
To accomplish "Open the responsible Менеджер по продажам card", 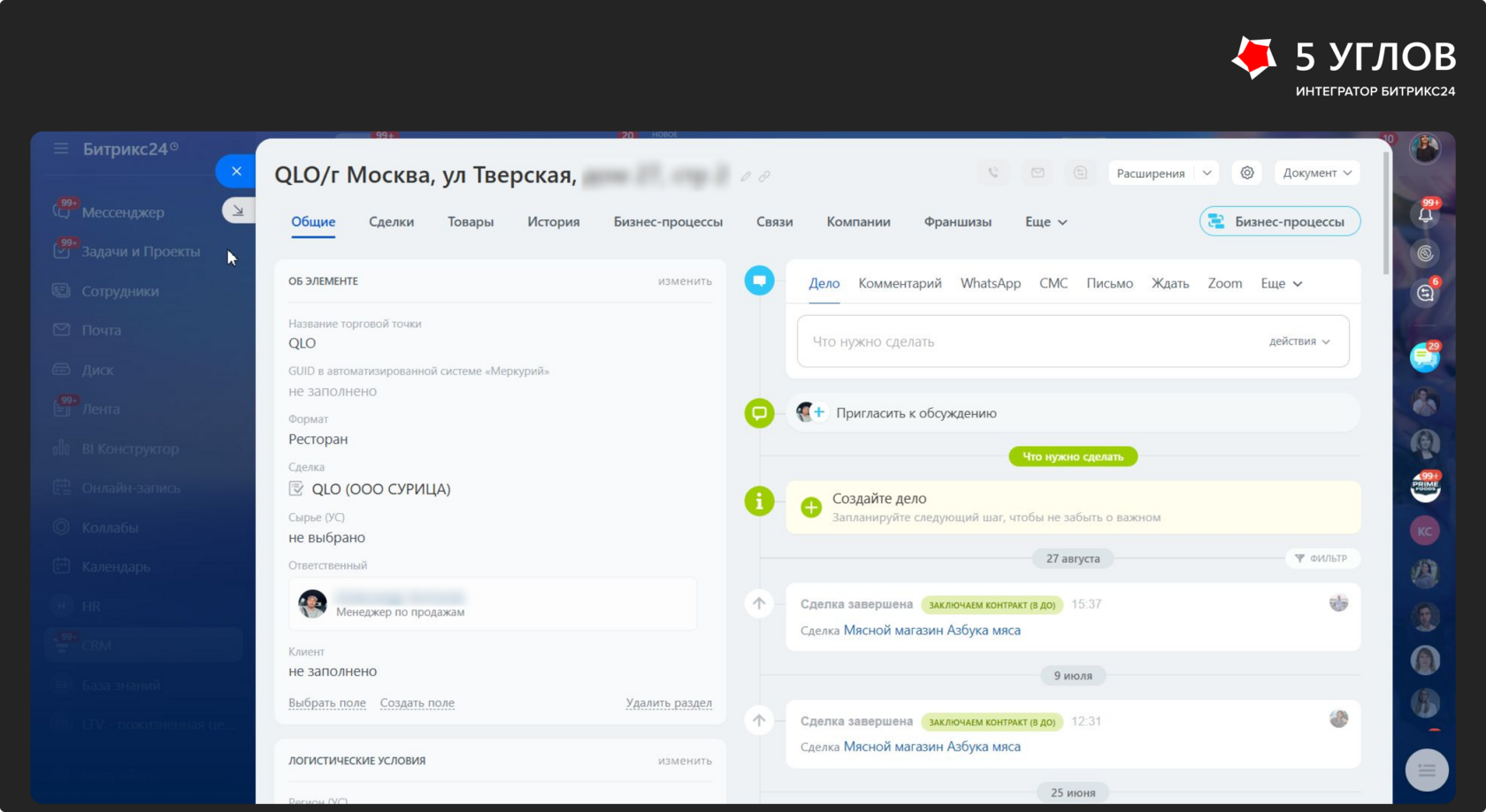I will 493,603.
